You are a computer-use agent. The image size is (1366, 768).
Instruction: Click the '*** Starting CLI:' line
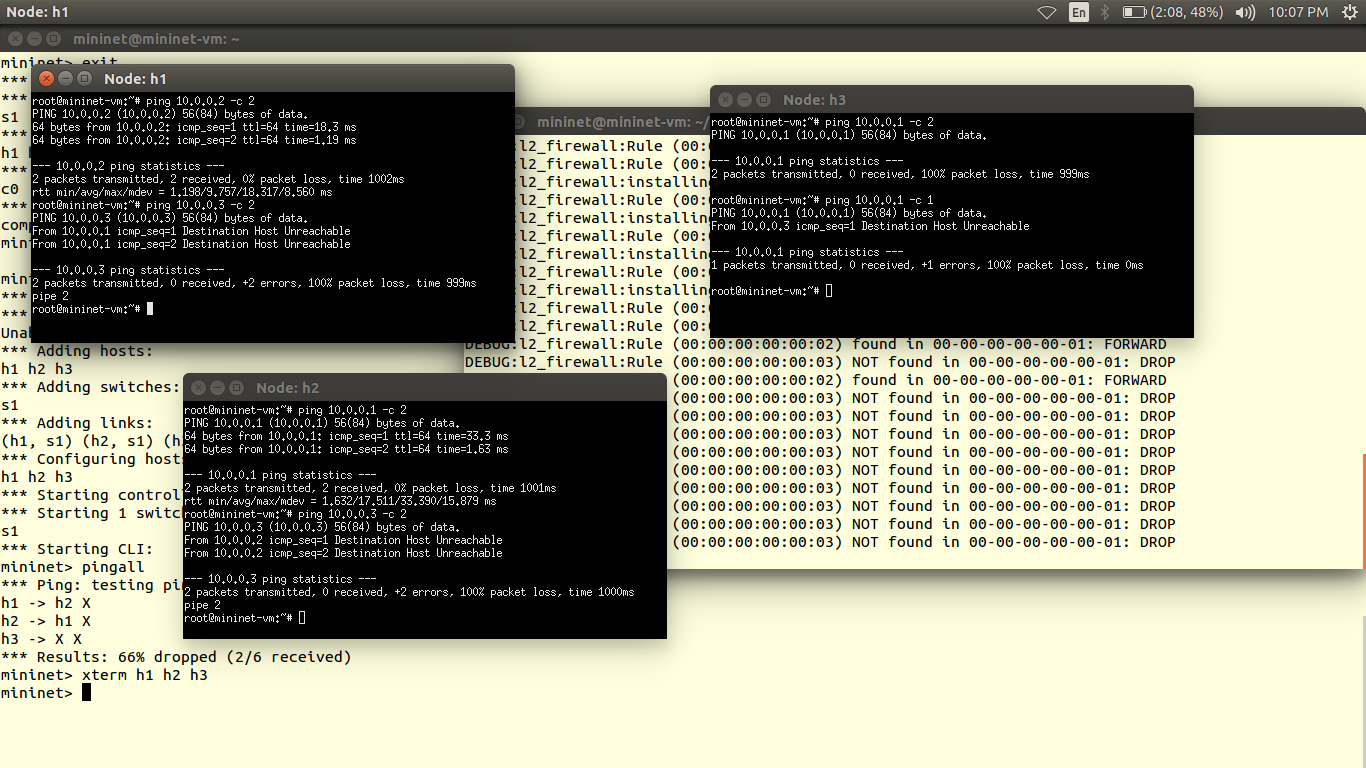(77, 549)
